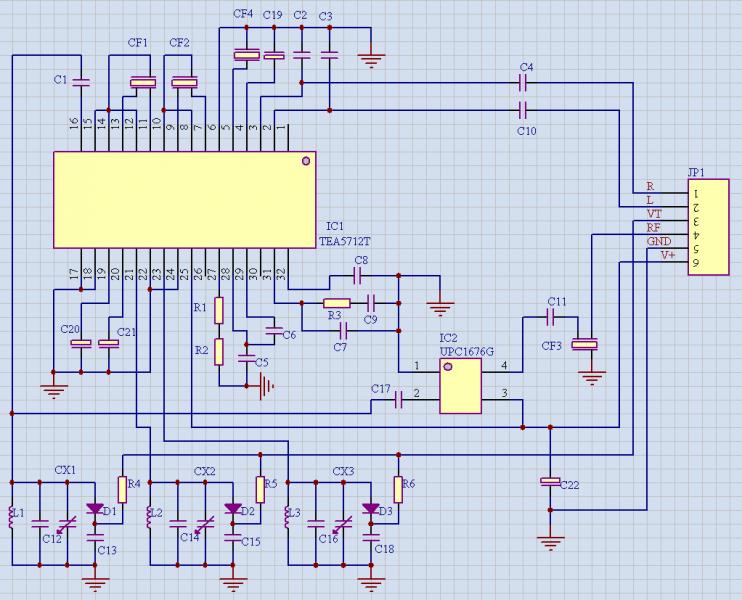Screen dimensions: 742x600
Task: Click the UPC1676G IC2 amplifier block
Action: (x=460, y=386)
